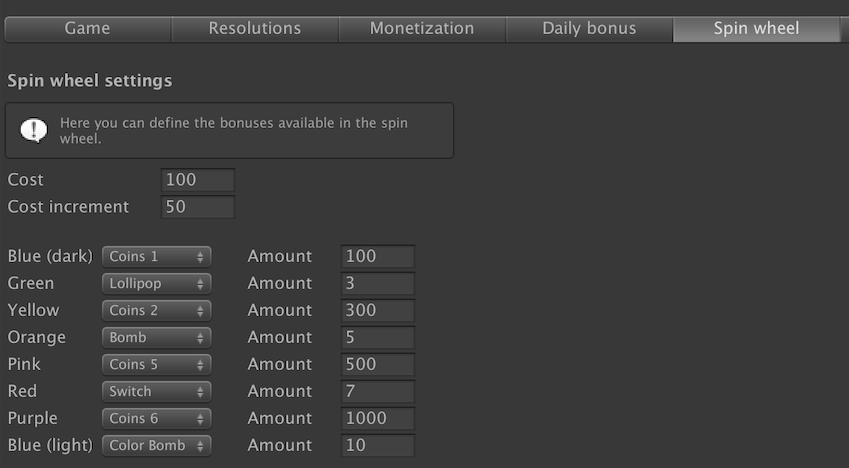Viewport: 849px width, 468px height.
Task: Open the Yellow Coins 2 dropdown
Action: (x=156, y=311)
